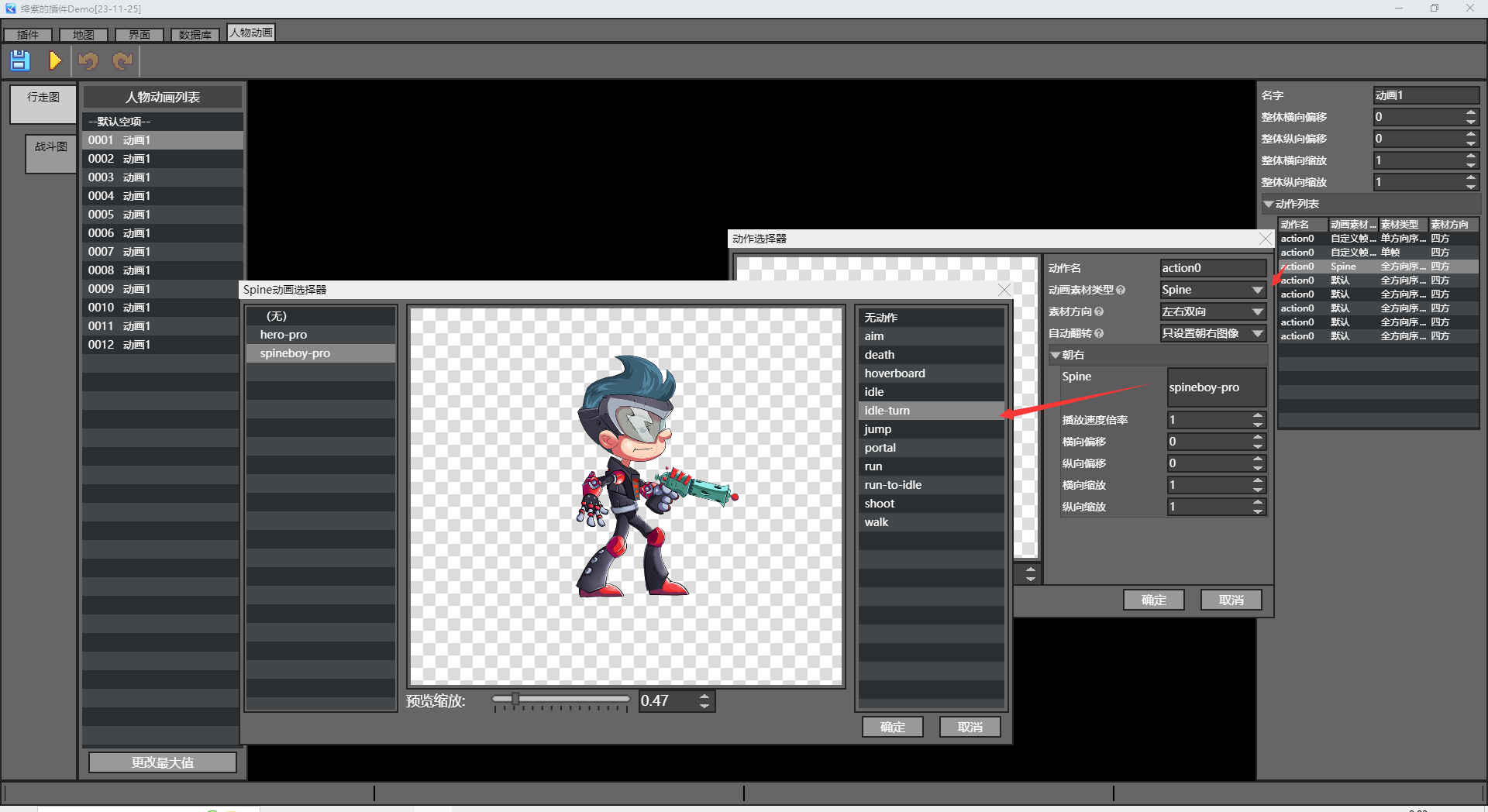
Task: Increase 横向偏移 with its up arrow
Action: tap(1258, 437)
